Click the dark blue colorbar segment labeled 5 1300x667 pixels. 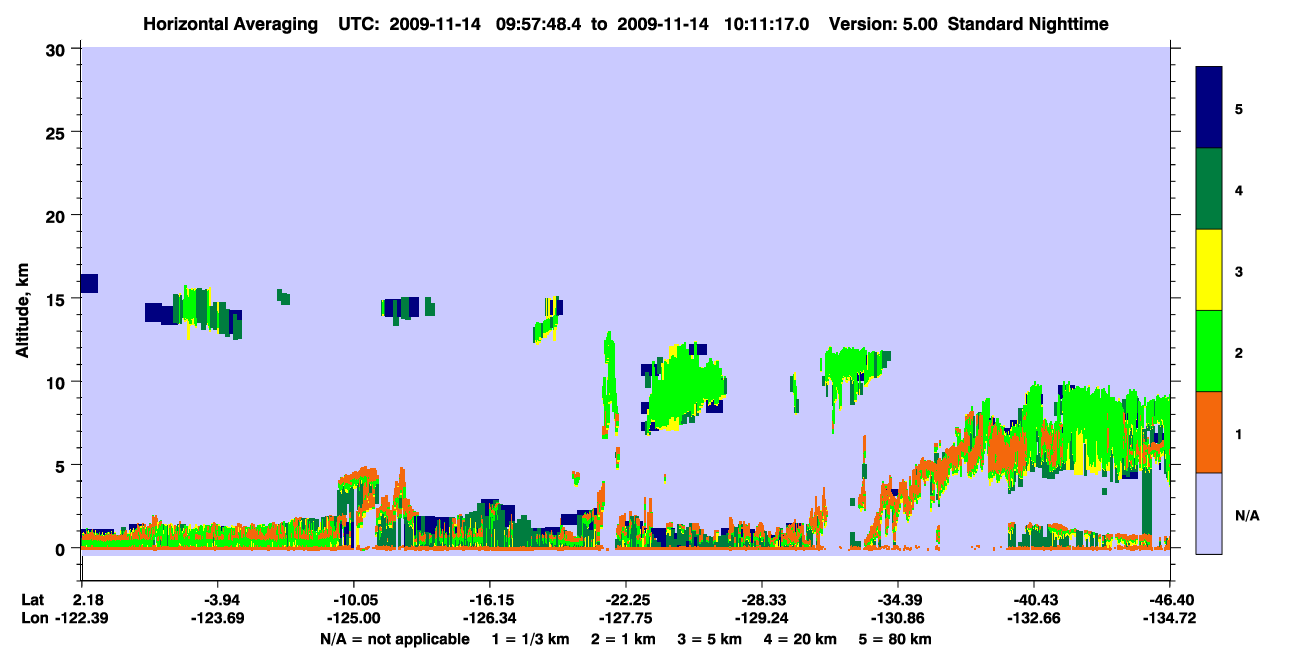point(1209,108)
